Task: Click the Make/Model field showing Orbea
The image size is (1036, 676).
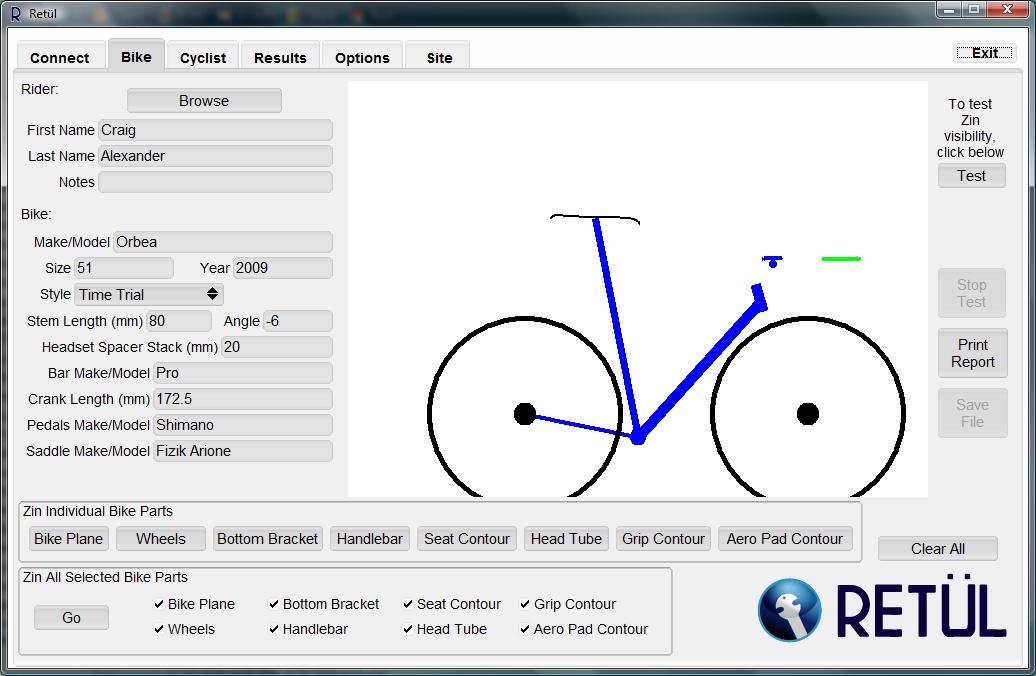Action: (223, 241)
